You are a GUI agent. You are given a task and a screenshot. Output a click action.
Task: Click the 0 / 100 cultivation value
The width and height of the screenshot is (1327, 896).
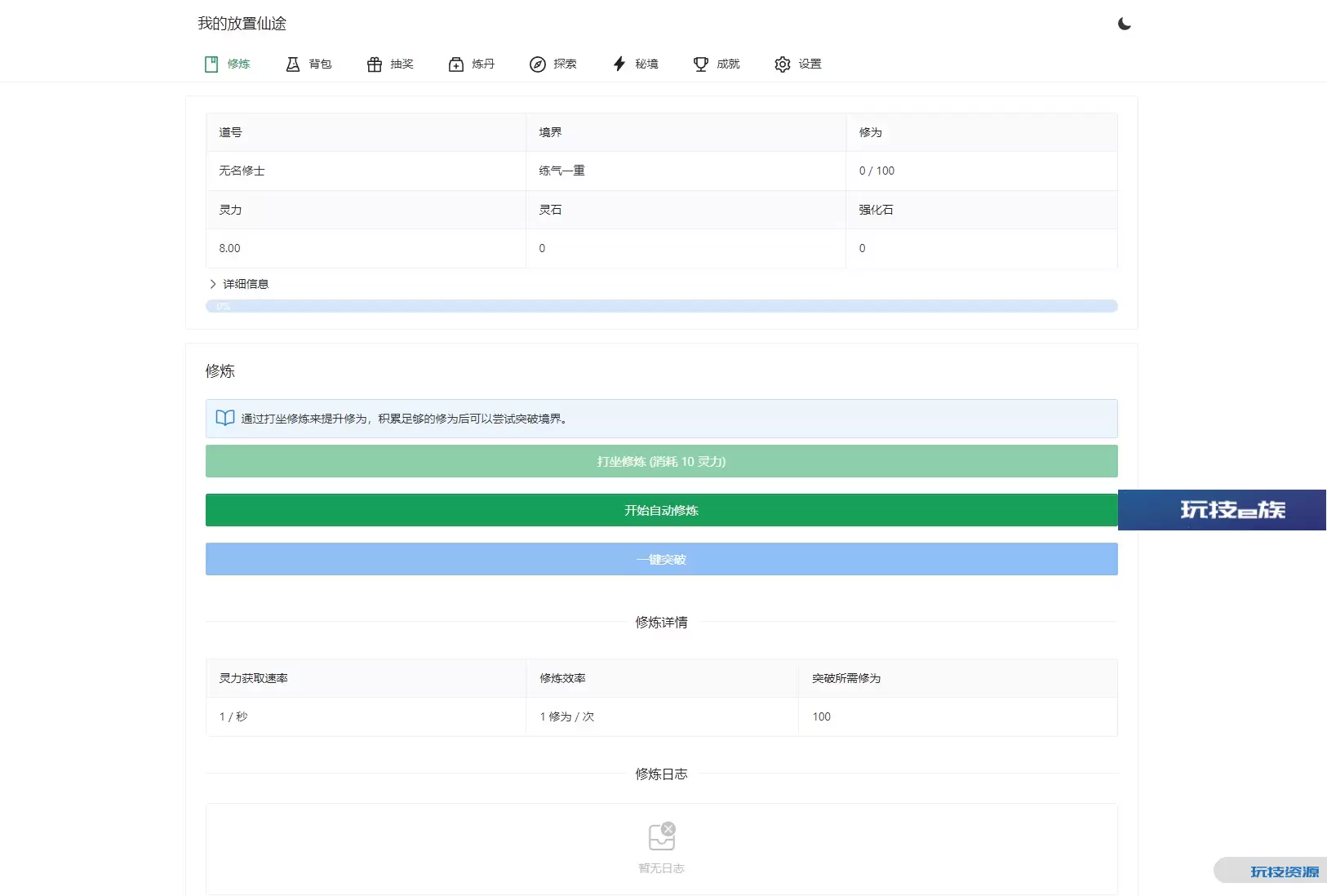[x=877, y=171]
